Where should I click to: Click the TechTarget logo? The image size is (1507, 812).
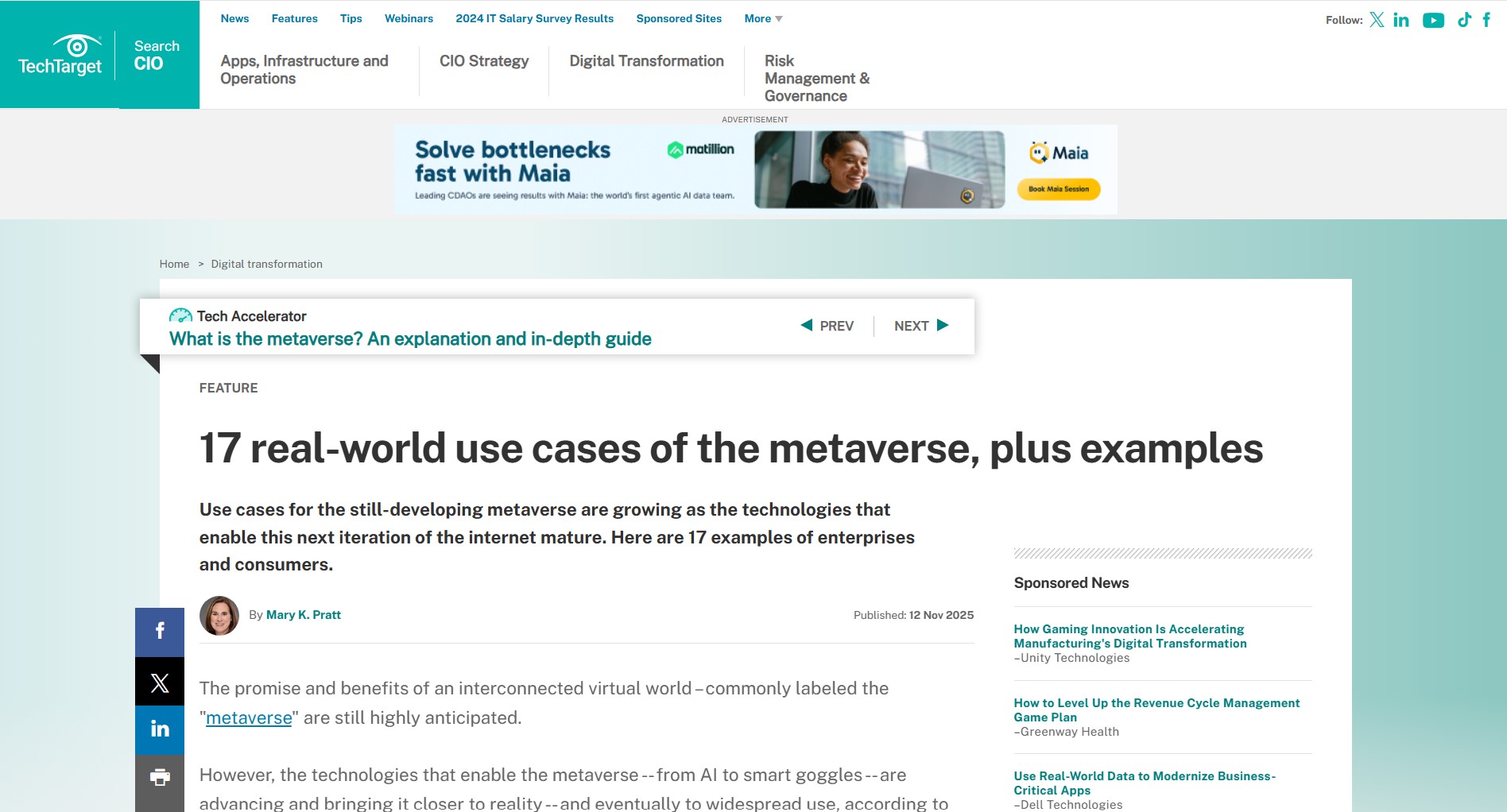click(60, 56)
